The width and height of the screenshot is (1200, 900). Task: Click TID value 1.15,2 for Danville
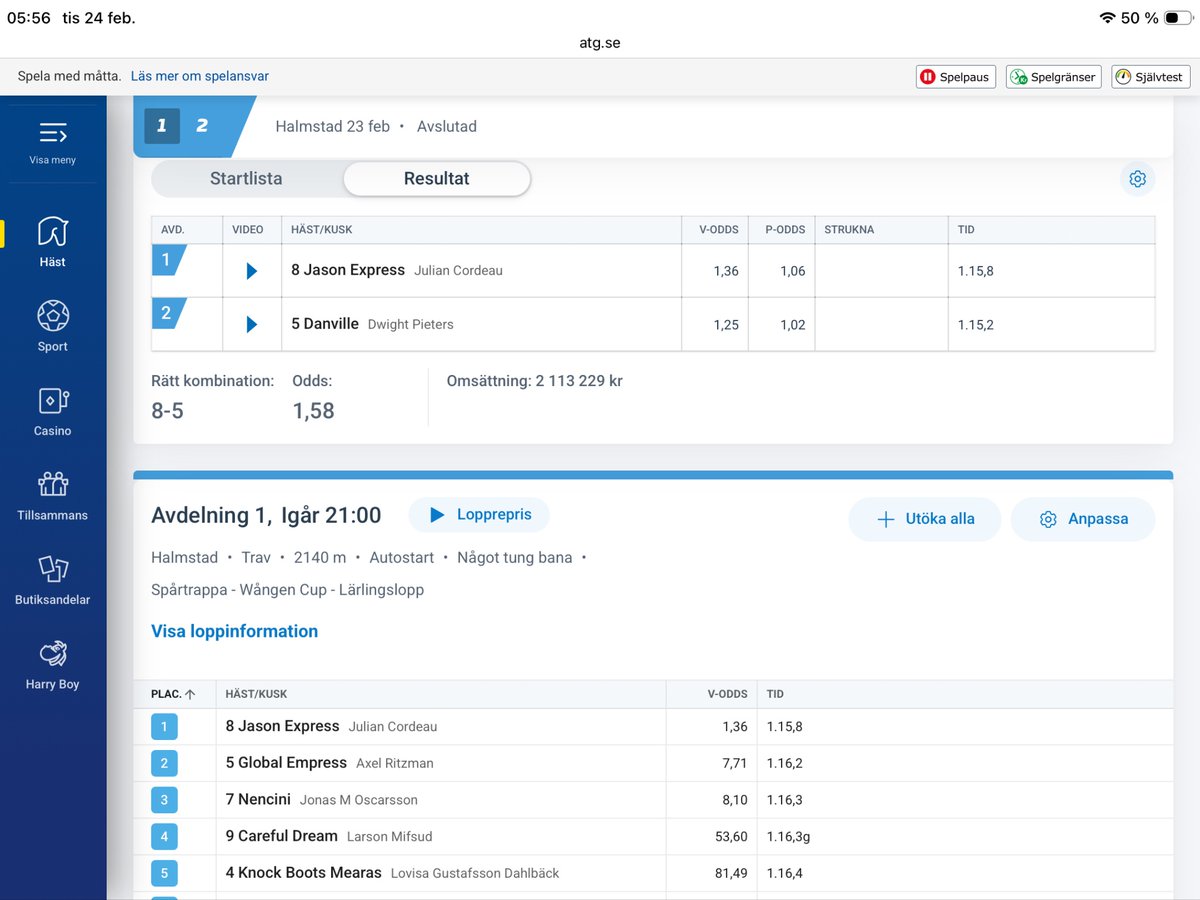coord(976,325)
